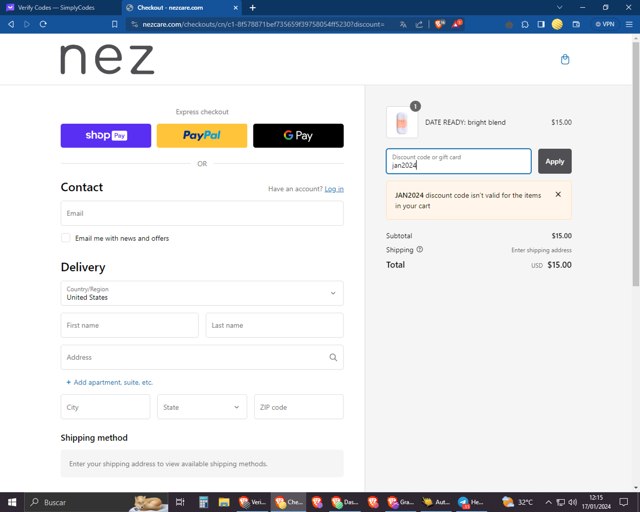Open a new browser tab
The image size is (640, 512).
tap(252, 7)
